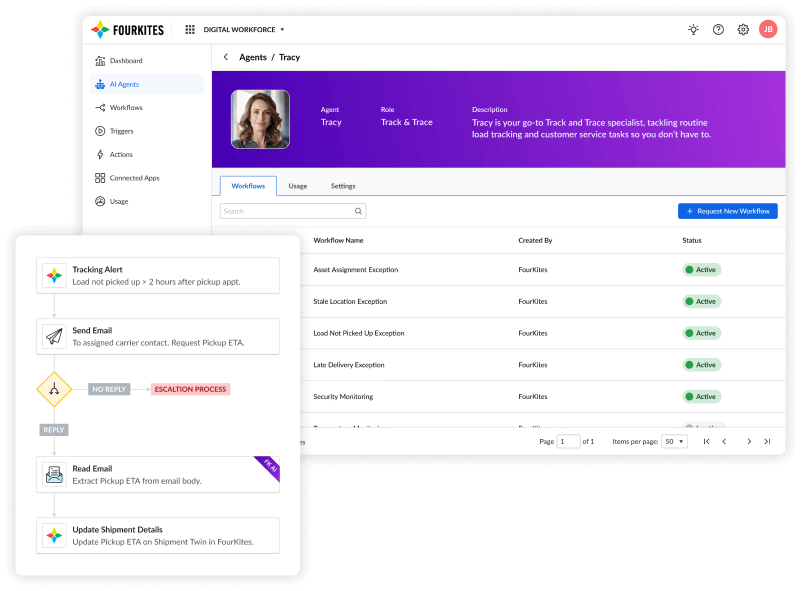801x591 pixels.
Task: Click Active status of Security Monitoring
Action: [701, 396]
